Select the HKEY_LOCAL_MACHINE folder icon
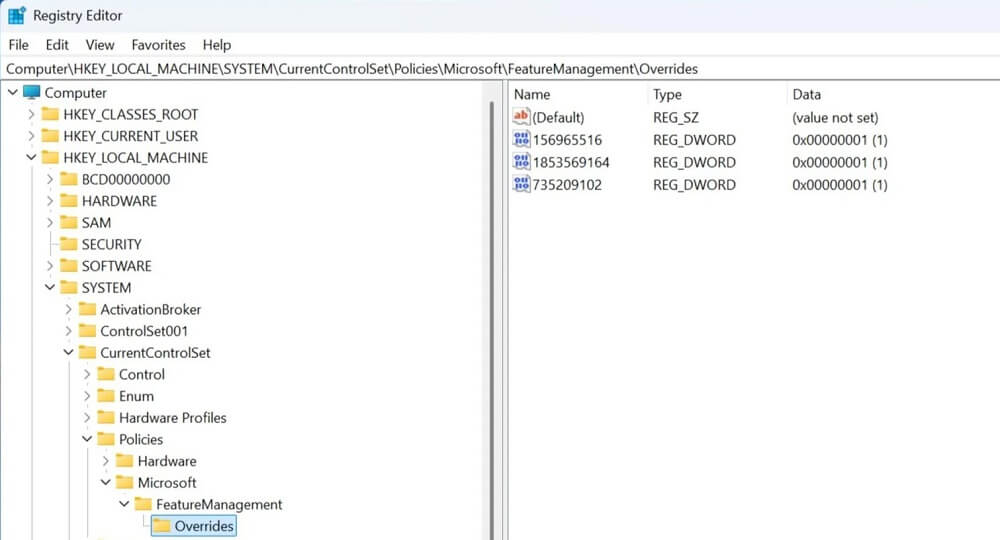The height and width of the screenshot is (540, 1000). (50, 157)
